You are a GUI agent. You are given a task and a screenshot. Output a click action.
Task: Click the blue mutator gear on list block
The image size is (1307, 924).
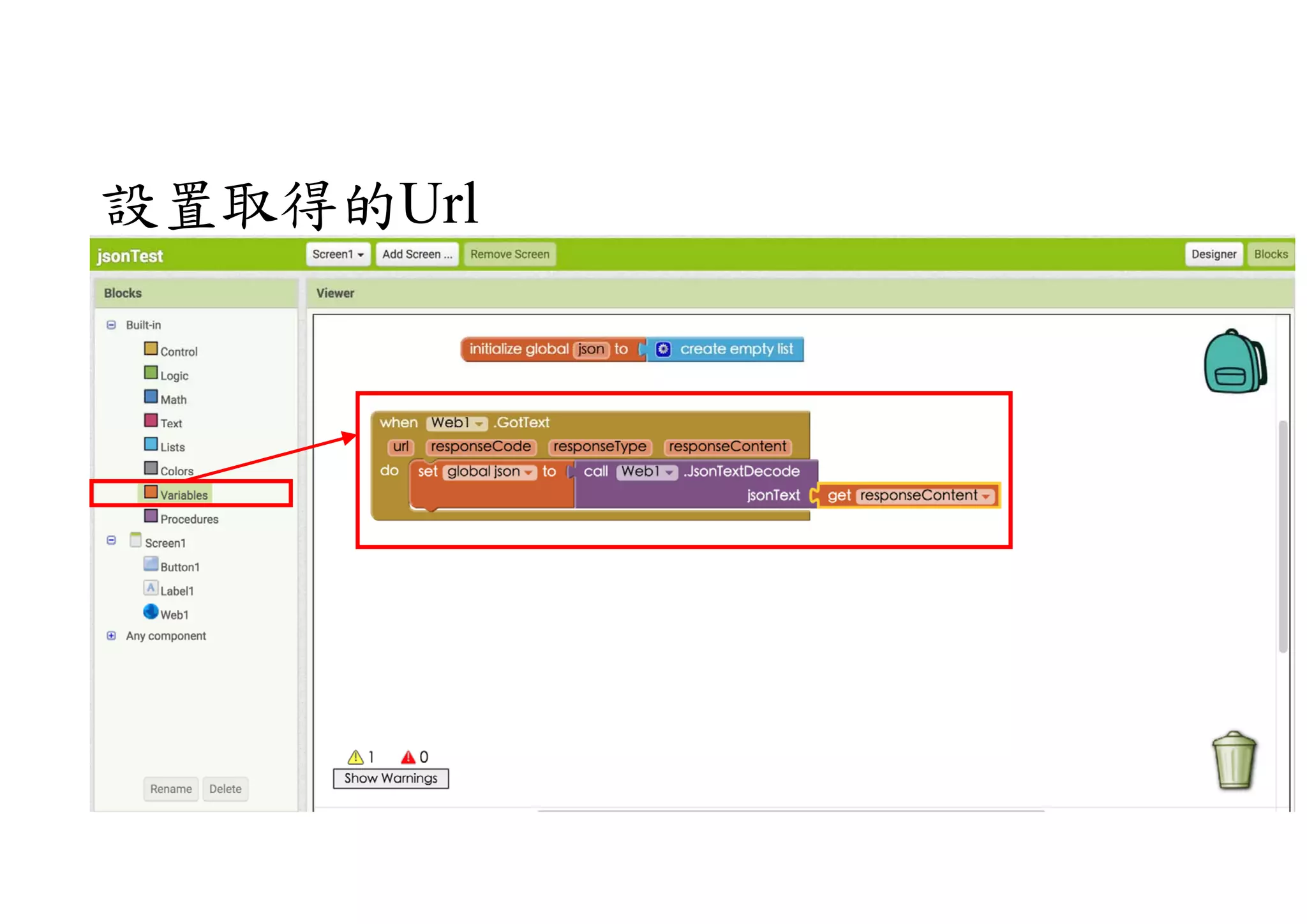pyautogui.click(x=663, y=349)
